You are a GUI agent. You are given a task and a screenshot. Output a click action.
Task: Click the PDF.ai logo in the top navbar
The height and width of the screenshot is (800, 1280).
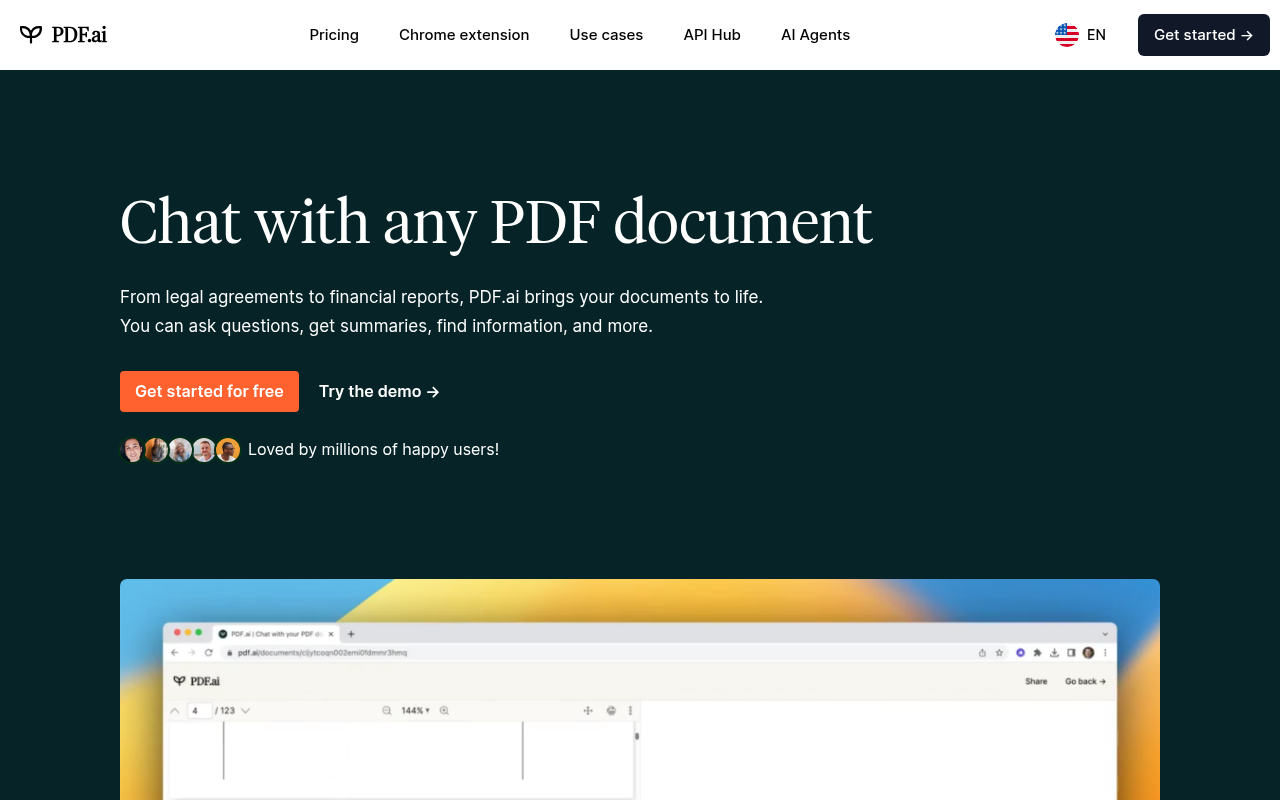(63, 34)
